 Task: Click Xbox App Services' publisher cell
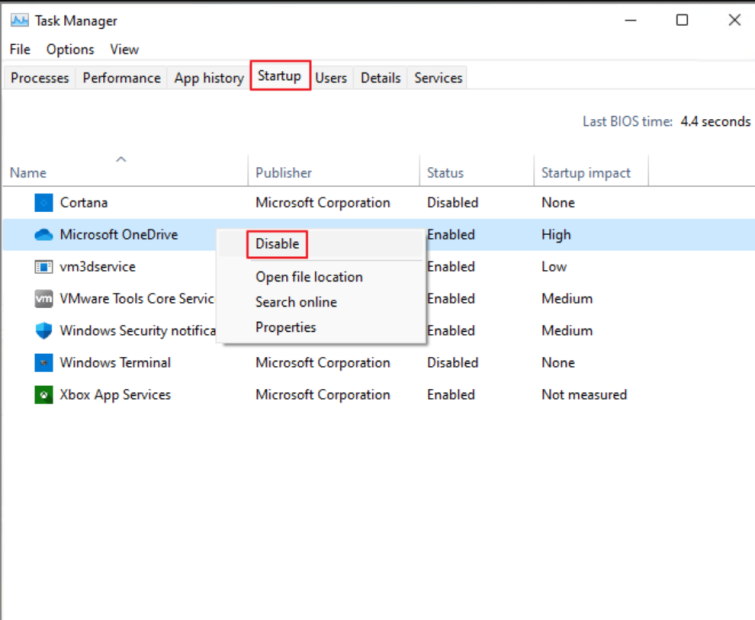coord(323,395)
